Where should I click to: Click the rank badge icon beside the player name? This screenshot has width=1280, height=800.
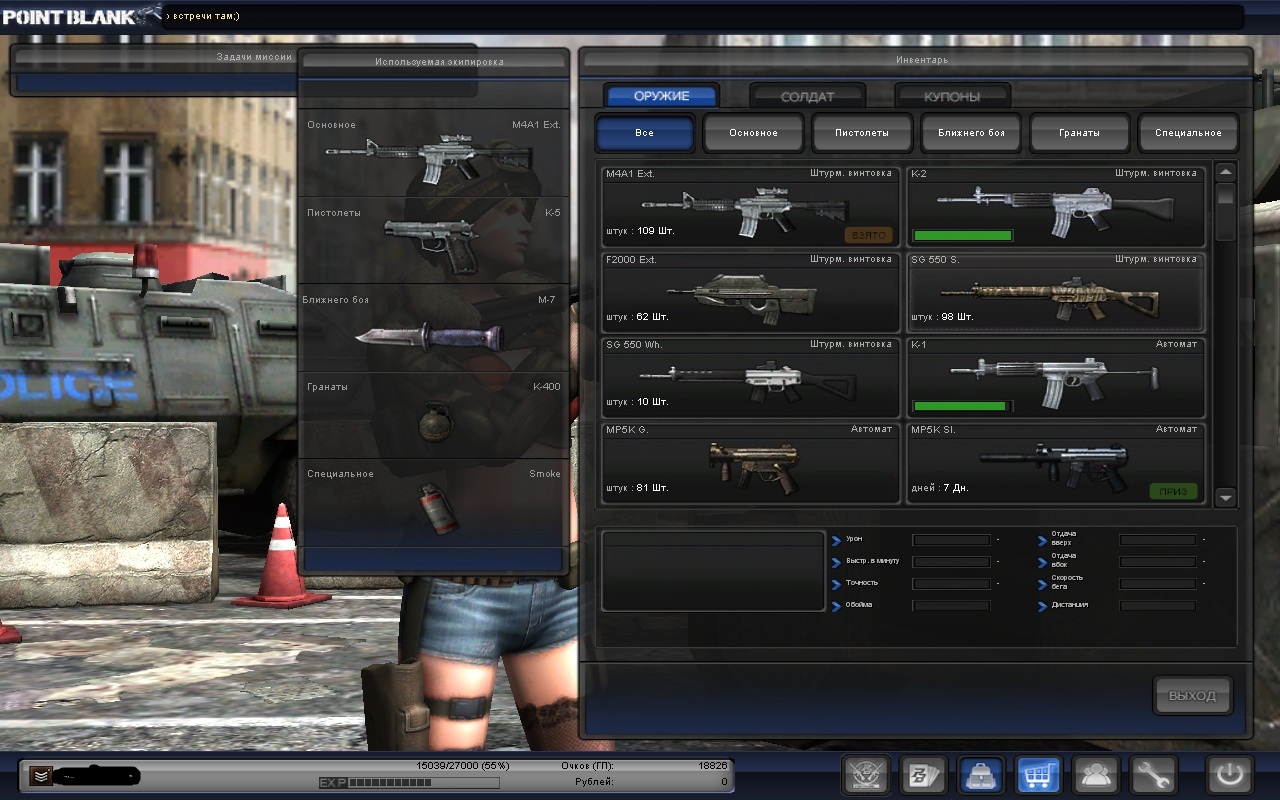click(x=40, y=775)
